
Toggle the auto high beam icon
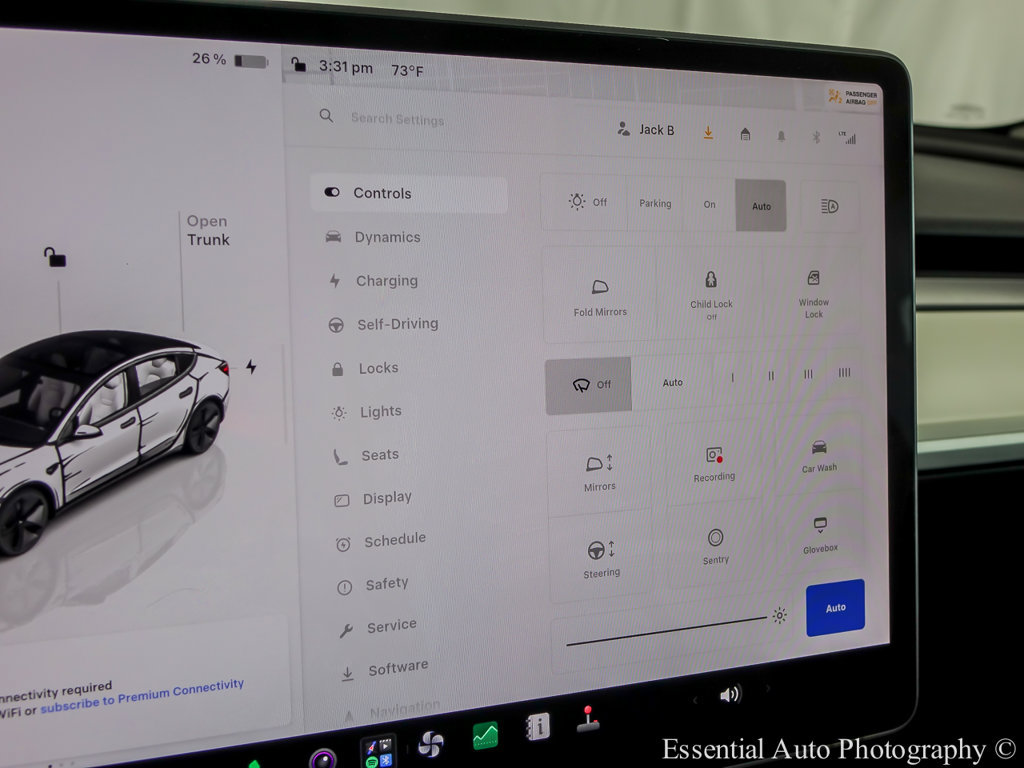[x=829, y=206]
